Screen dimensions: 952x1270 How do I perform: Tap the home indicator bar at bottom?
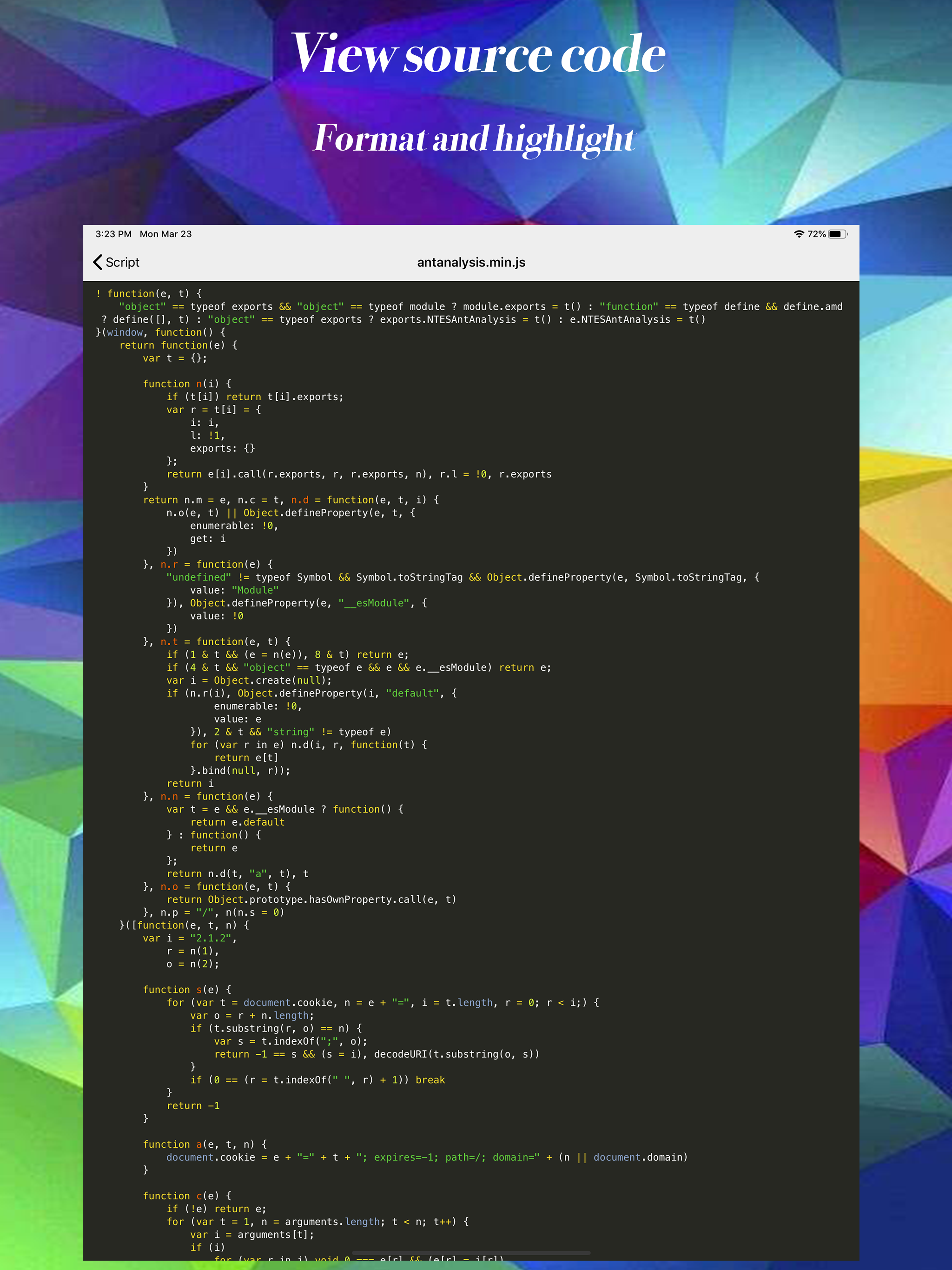471,1252
